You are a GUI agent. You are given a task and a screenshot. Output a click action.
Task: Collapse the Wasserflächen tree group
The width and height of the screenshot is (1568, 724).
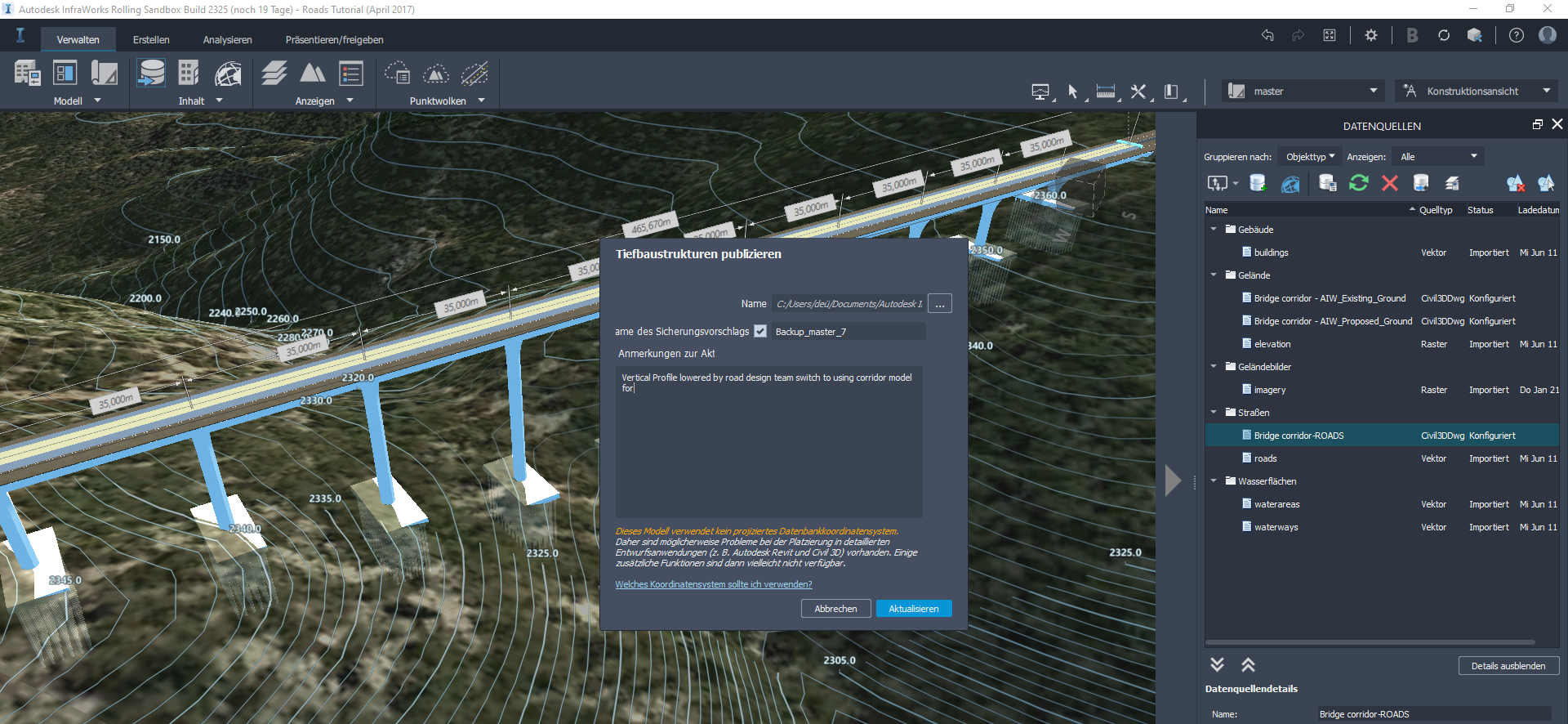[1214, 481]
